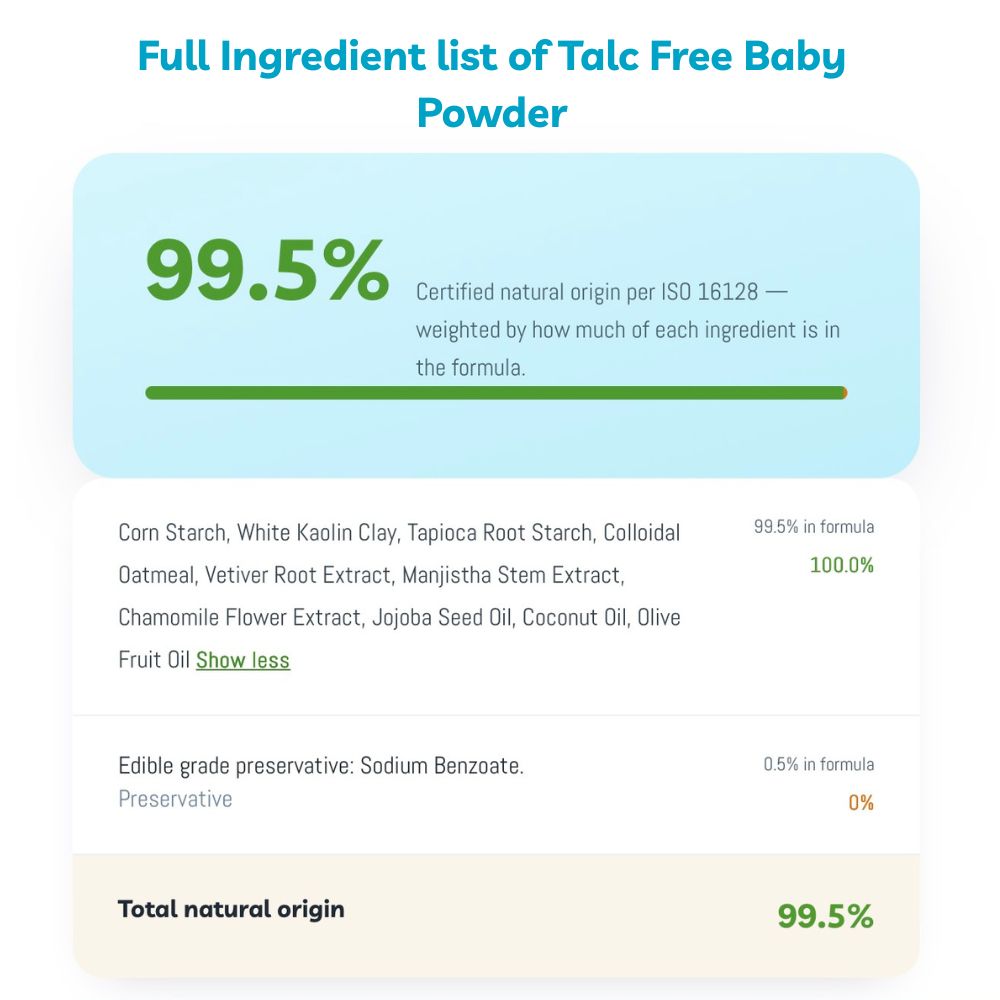The height and width of the screenshot is (1000, 1000).
Task: Click the large 99.5% green figure
Action: [x=267, y=270]
